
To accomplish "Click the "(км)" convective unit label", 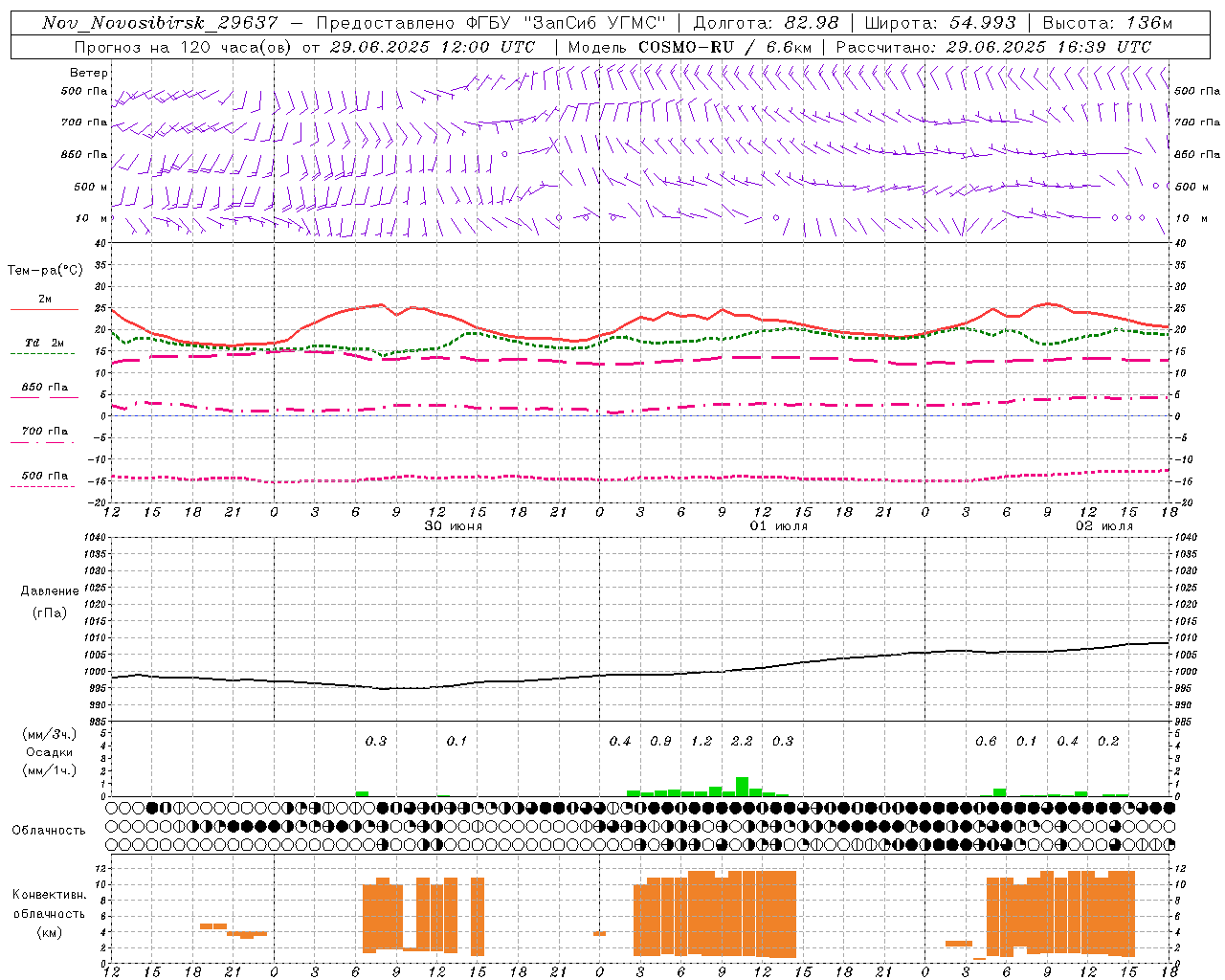I will [49, 932].
